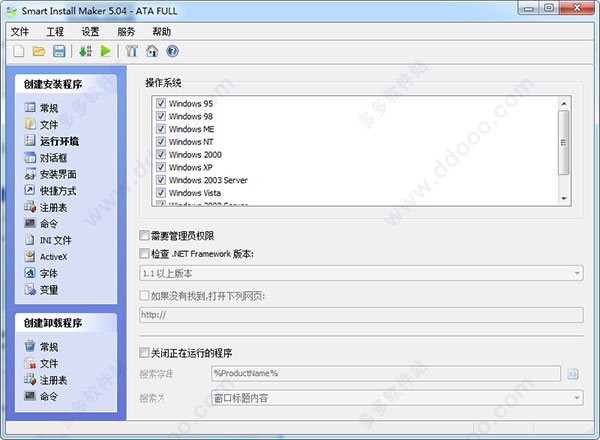
Task: Open the 帮助 menu
Action: click(161, 31)
